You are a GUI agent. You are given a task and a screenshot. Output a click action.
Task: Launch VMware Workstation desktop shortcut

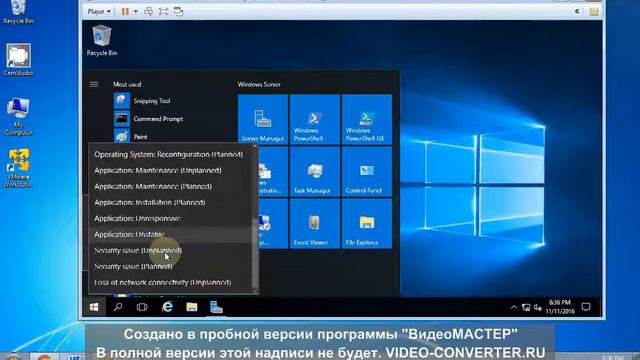click(x=18, y=168)
